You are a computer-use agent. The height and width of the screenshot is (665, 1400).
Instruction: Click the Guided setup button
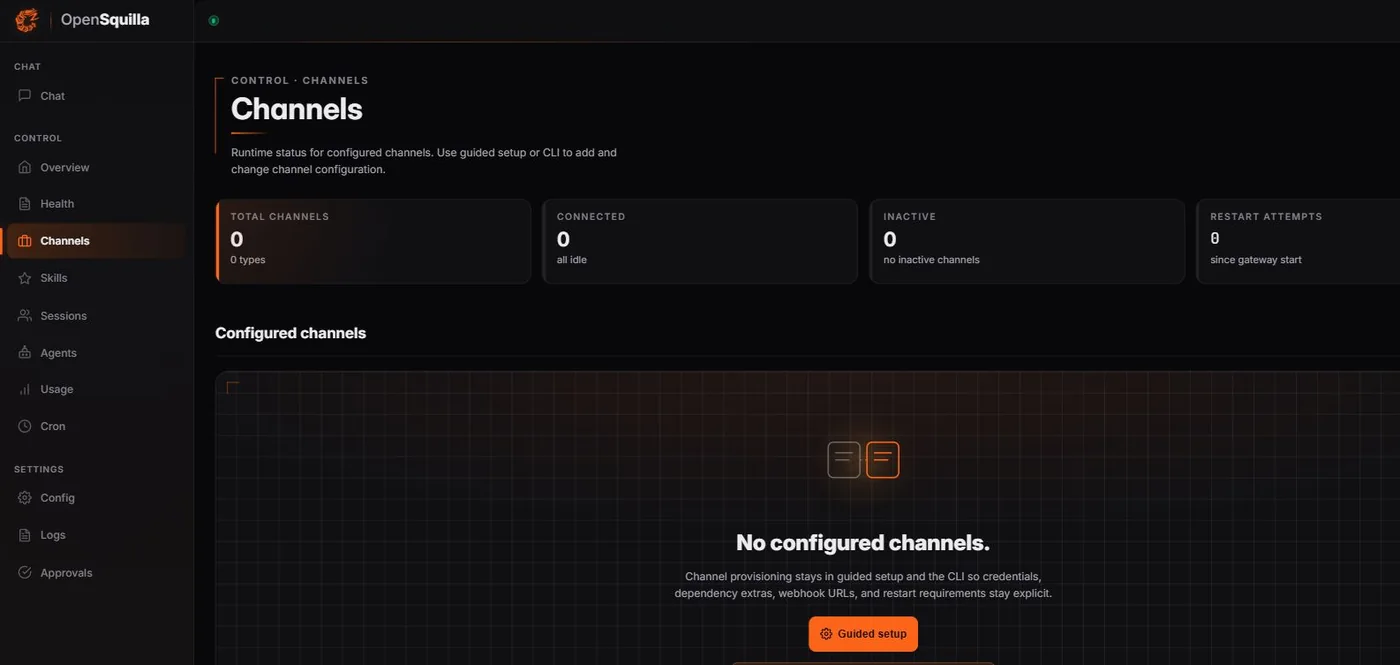click(x=863, y=634)
